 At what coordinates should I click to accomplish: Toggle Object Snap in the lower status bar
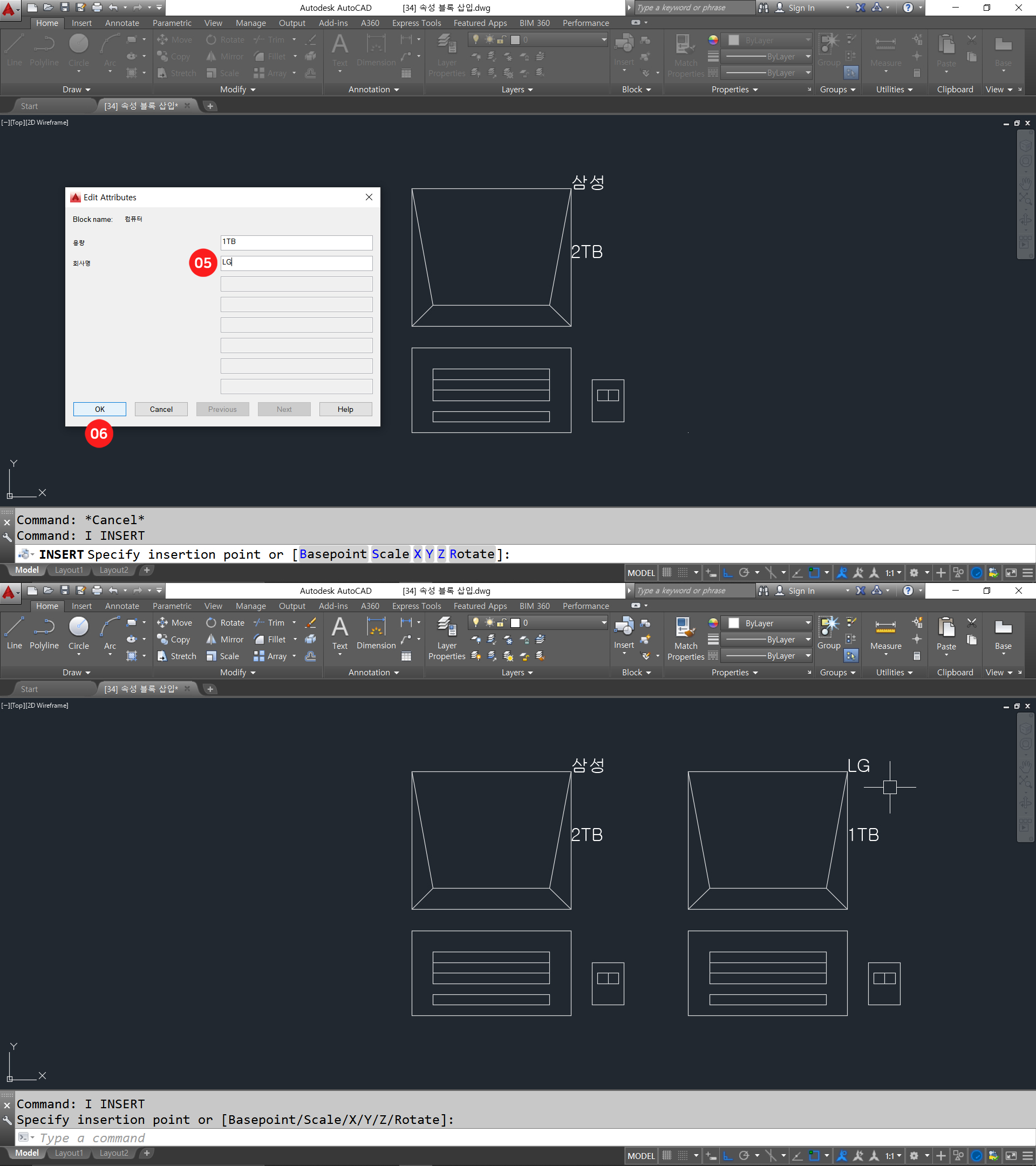(814, 1156)
